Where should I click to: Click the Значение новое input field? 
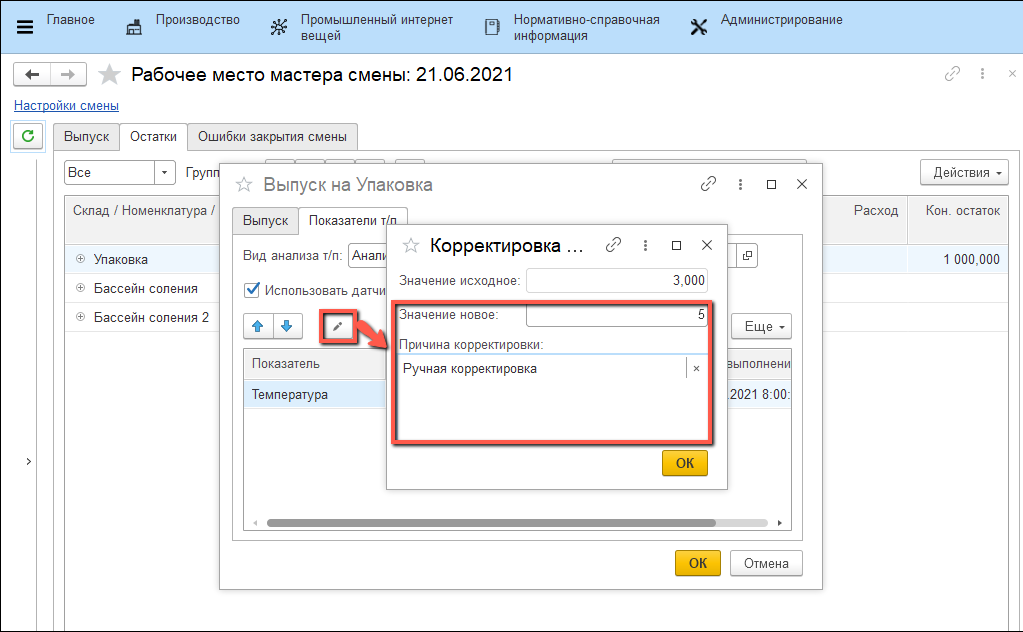coord(616,315)
